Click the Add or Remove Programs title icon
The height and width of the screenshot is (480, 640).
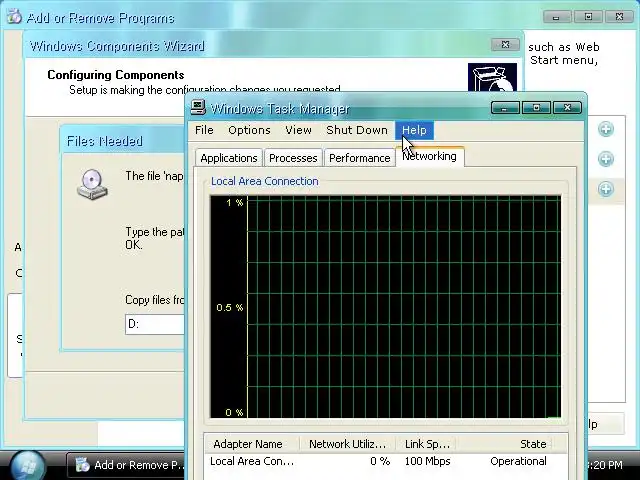[14, 17]
